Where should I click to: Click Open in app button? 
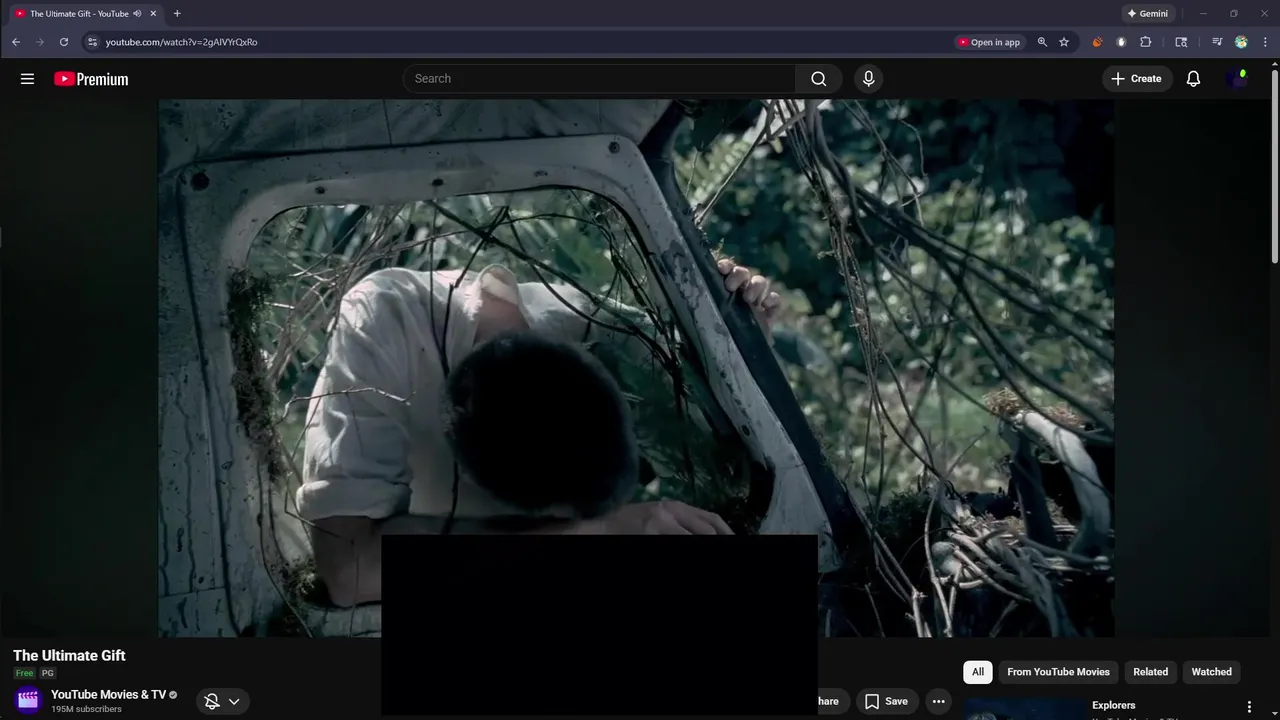[x=989, y=42]
